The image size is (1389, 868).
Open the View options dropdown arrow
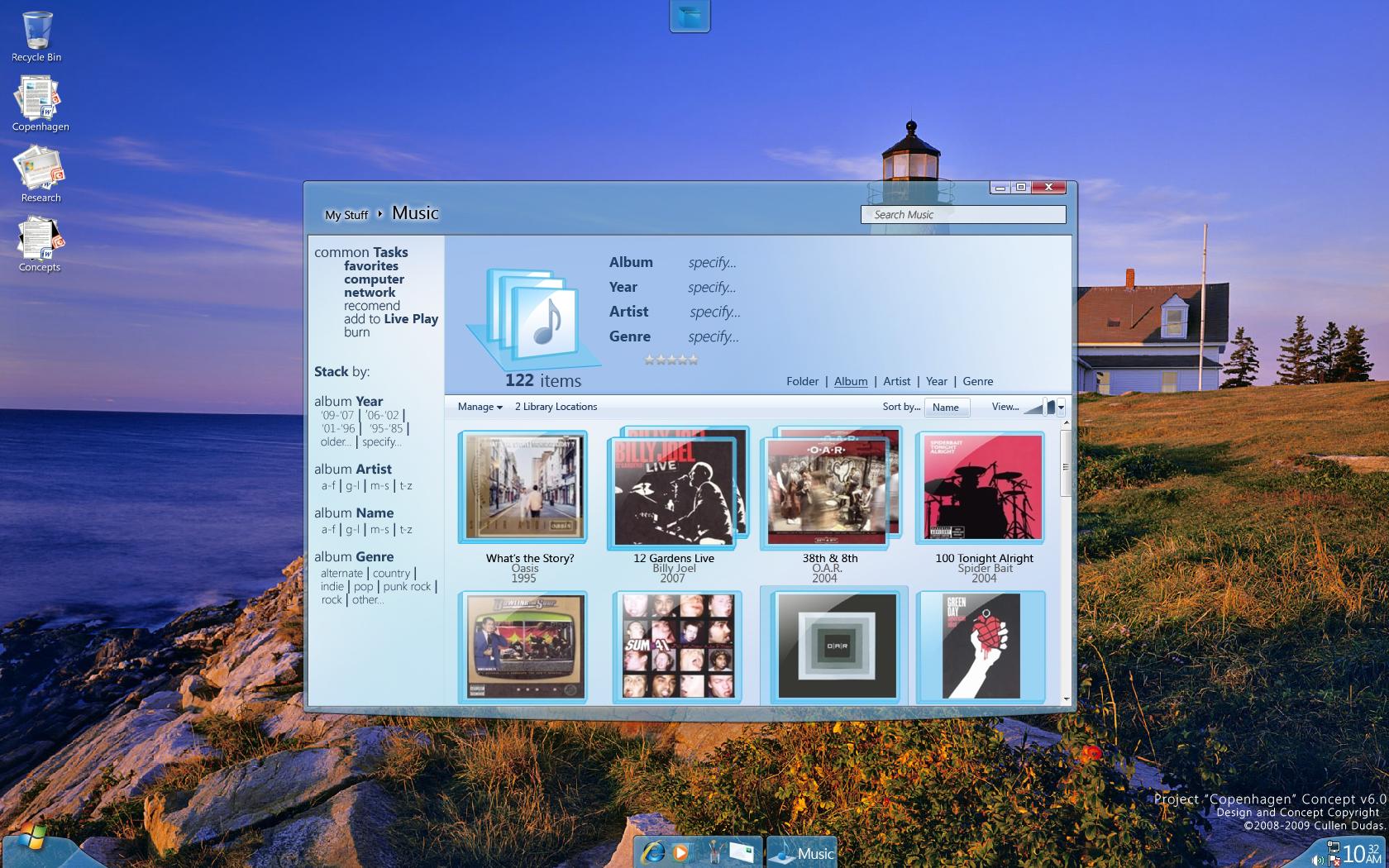[1061, 408]
